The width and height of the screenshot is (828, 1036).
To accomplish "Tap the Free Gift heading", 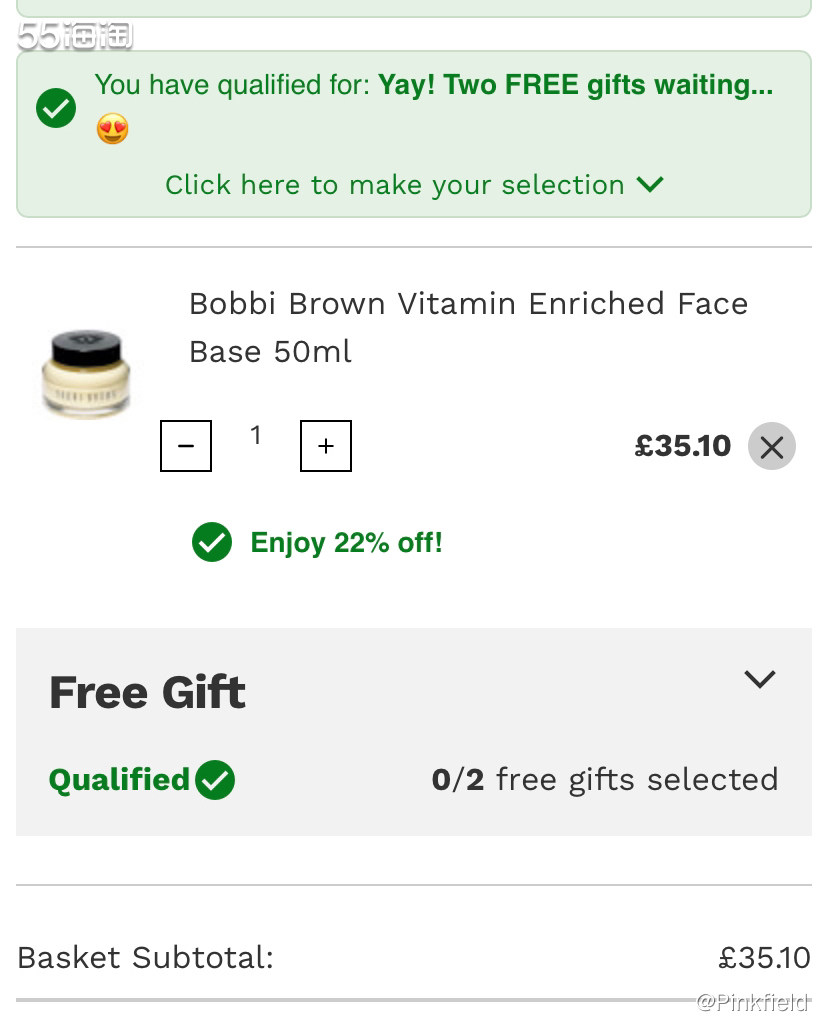I will click(147, 692).
